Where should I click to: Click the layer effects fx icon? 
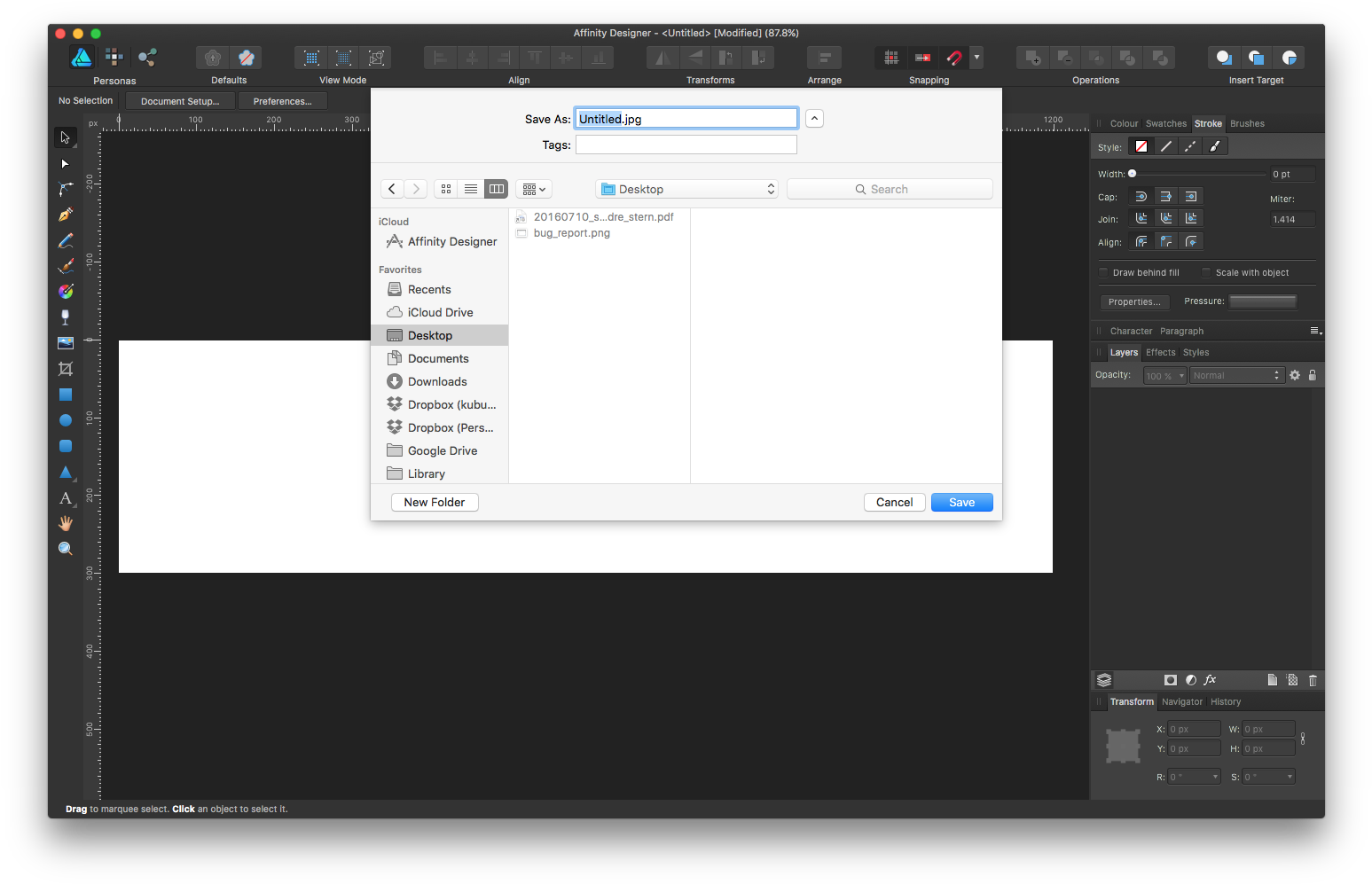1210,680
